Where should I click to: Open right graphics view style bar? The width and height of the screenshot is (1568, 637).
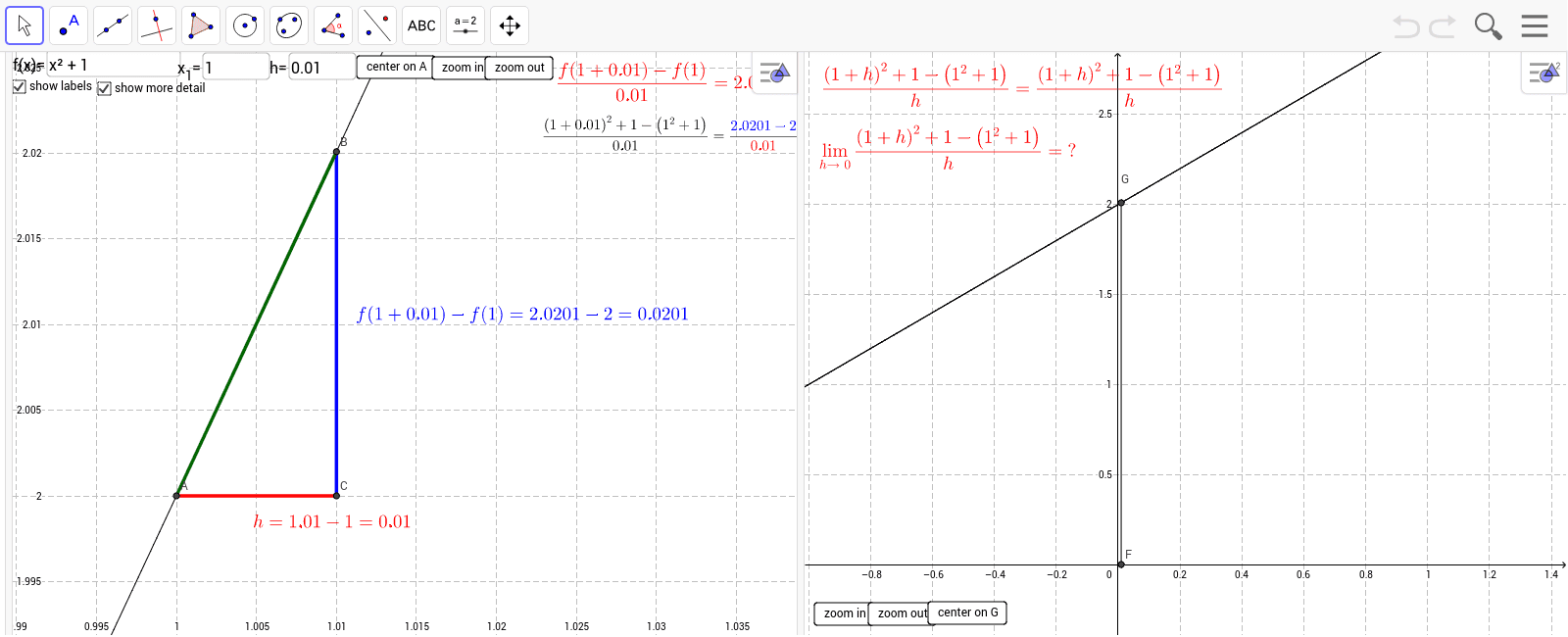[x=1544, y=73]
